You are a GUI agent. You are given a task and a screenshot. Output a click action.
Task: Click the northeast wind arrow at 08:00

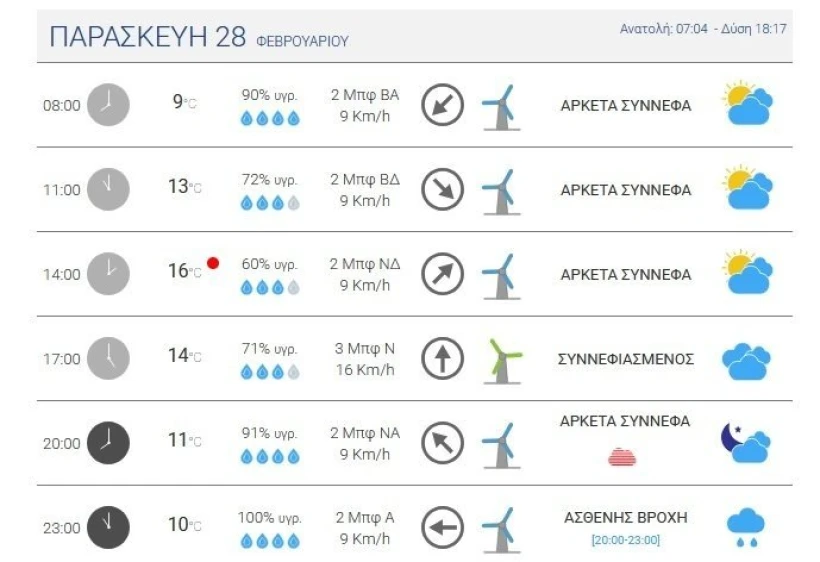(442, 105)
